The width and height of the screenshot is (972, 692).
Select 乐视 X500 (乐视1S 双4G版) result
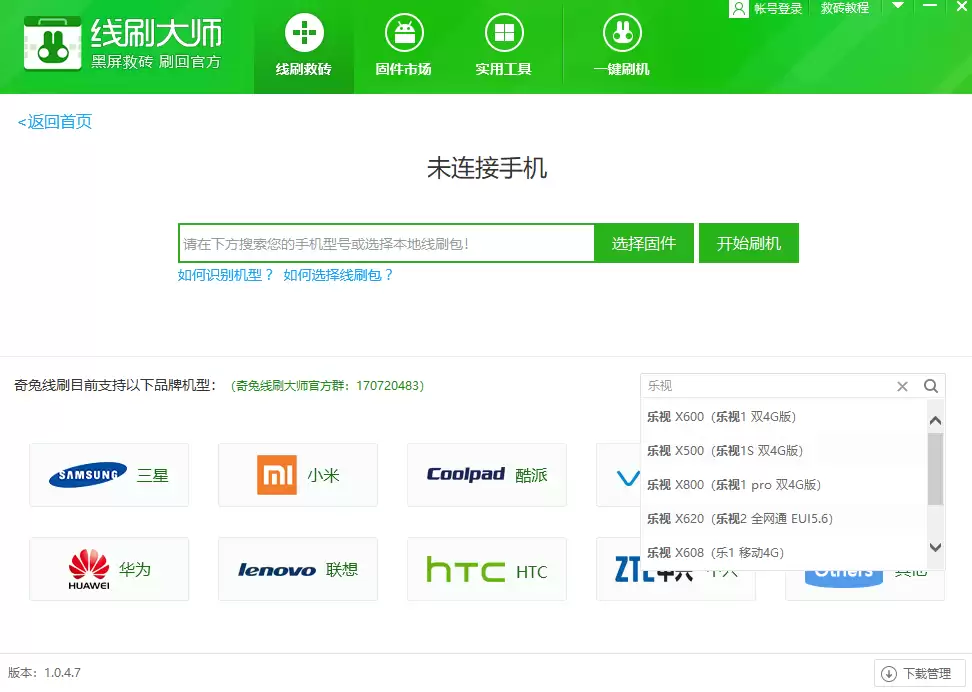point(784,451)
